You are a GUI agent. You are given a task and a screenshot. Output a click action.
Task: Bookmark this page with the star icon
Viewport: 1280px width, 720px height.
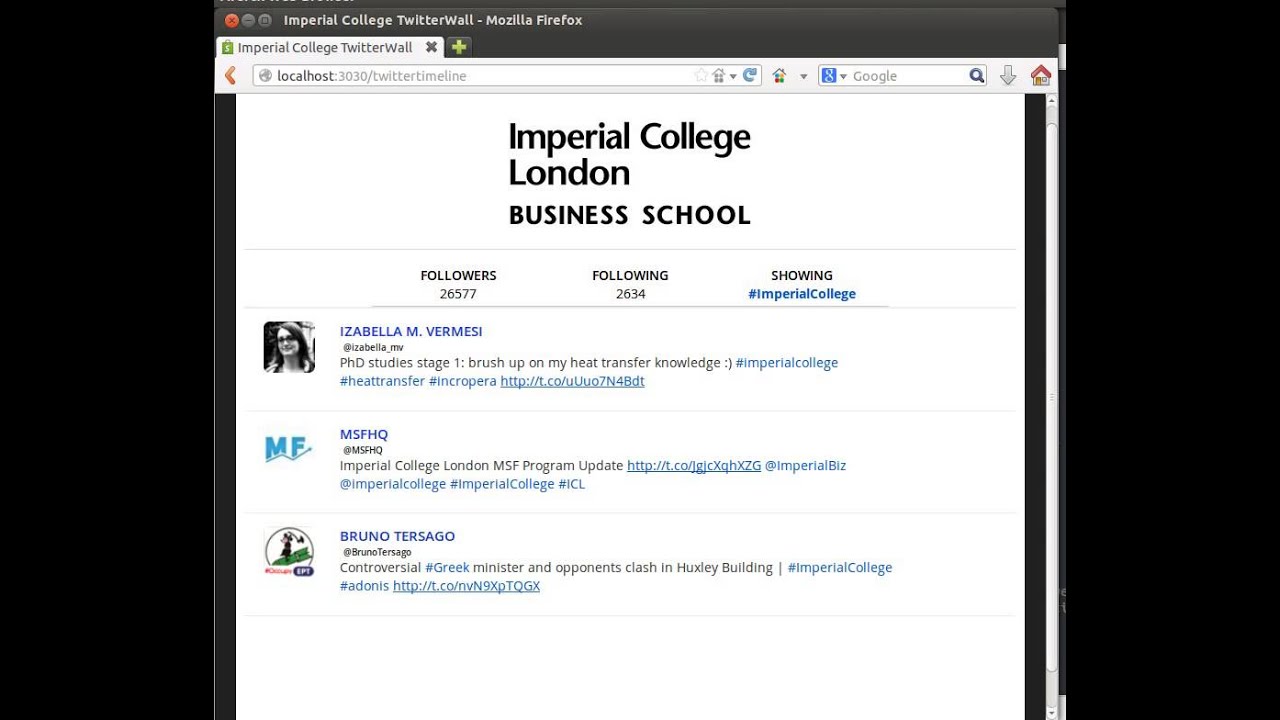tap(701, 76)
